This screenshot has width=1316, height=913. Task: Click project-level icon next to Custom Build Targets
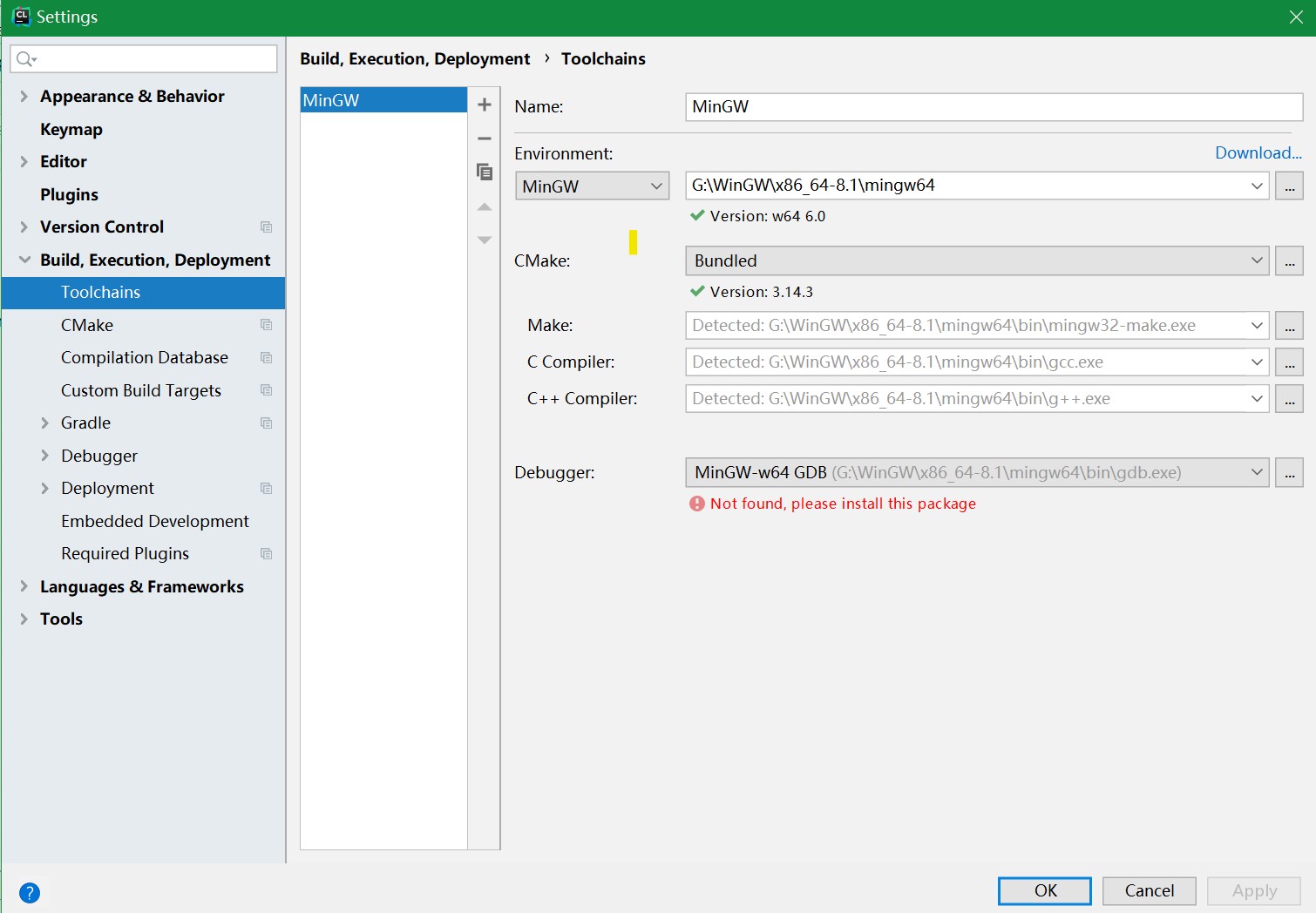click(x=267, y=390)
